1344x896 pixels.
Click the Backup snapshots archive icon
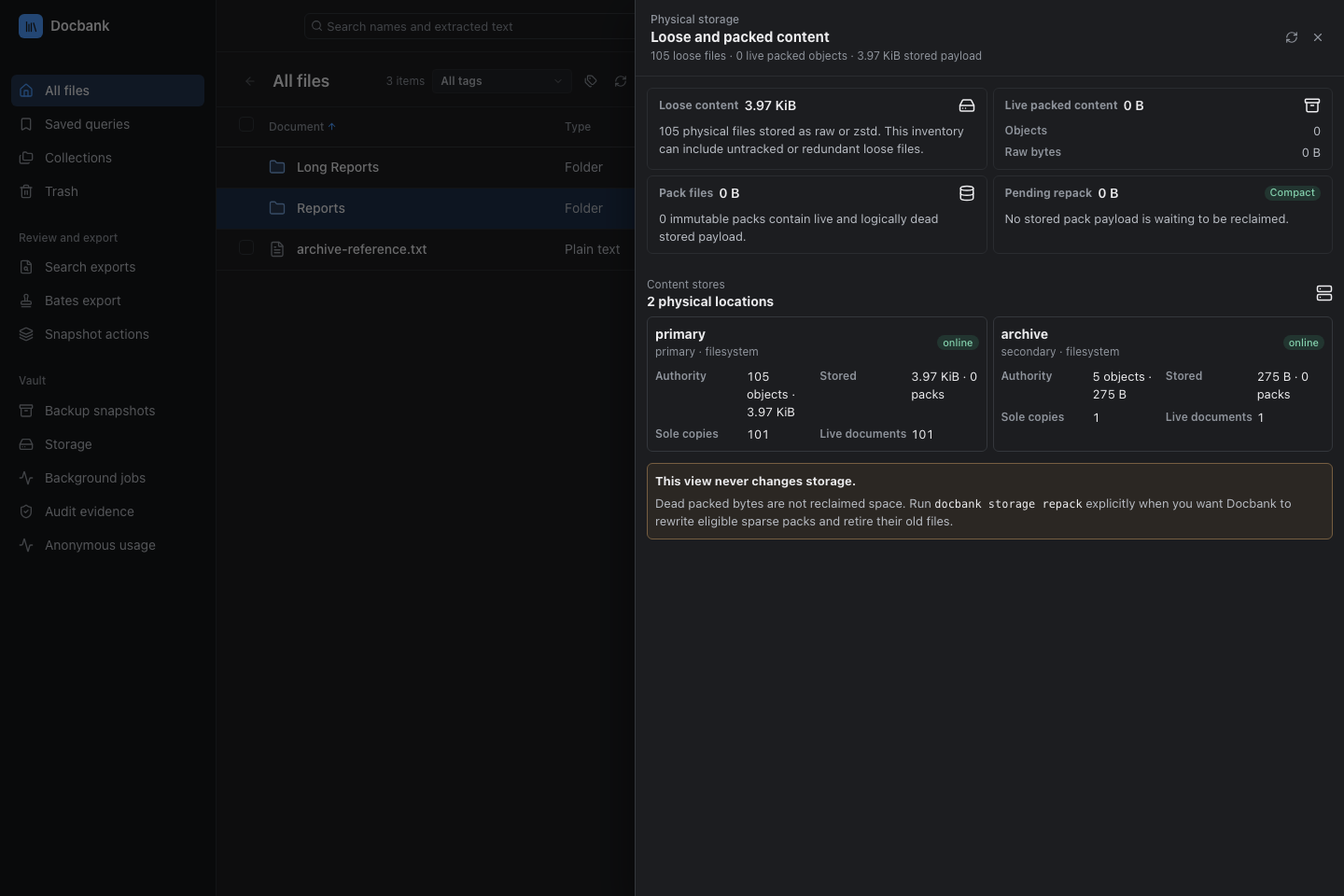(x=26, y=411)
